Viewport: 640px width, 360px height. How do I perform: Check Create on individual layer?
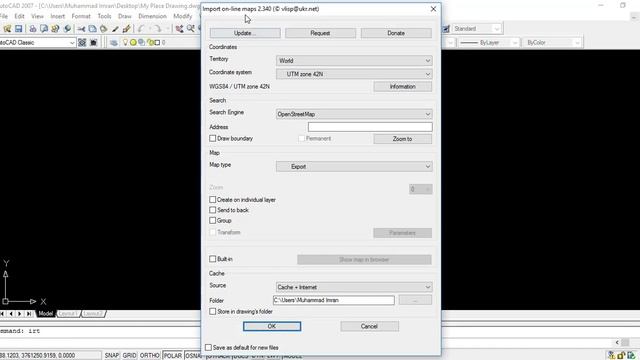click(x=213, y=200)
